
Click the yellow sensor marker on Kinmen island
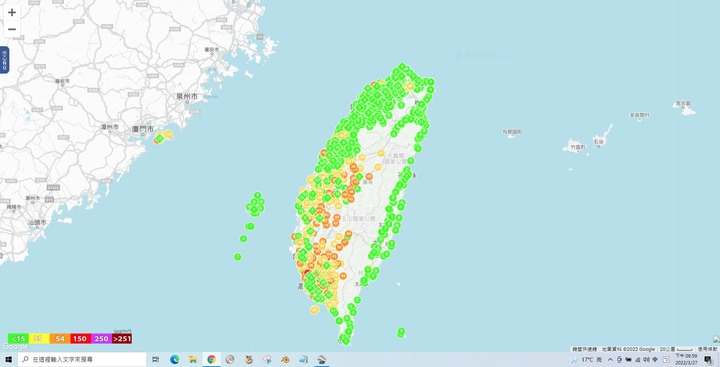[x=169, y=134]
